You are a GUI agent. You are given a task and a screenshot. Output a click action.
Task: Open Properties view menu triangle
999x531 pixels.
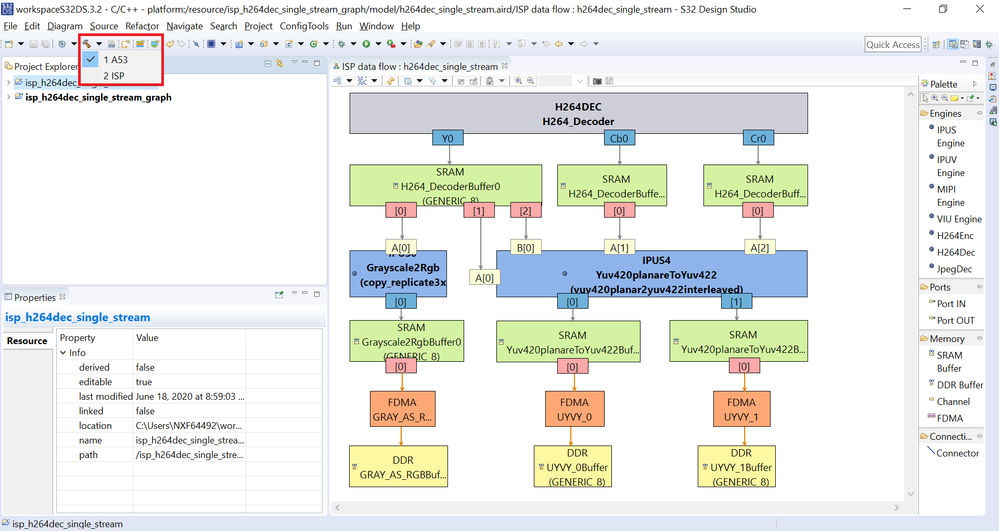point(294,294)
